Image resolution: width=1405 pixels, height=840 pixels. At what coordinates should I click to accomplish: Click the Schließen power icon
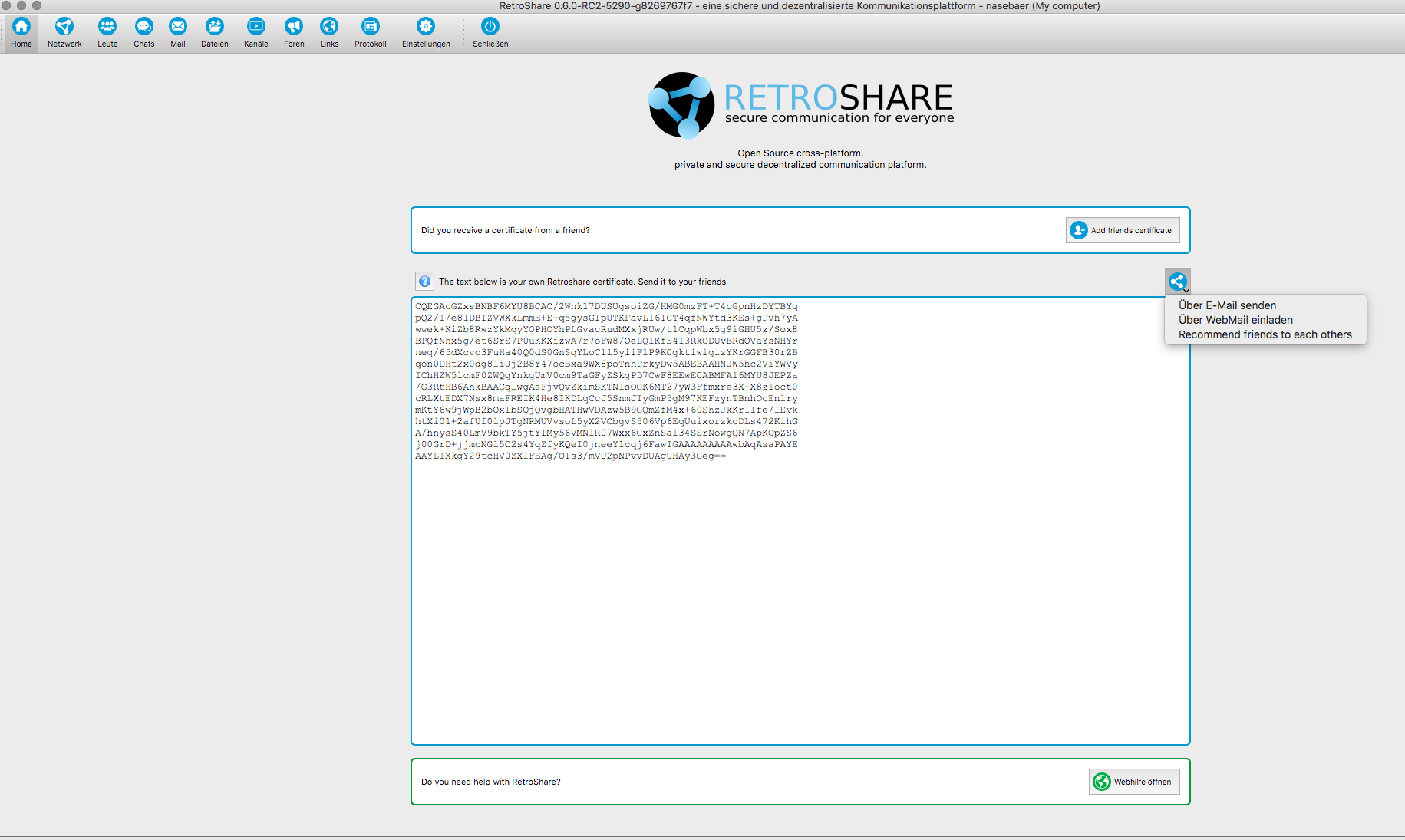(490, 27)
